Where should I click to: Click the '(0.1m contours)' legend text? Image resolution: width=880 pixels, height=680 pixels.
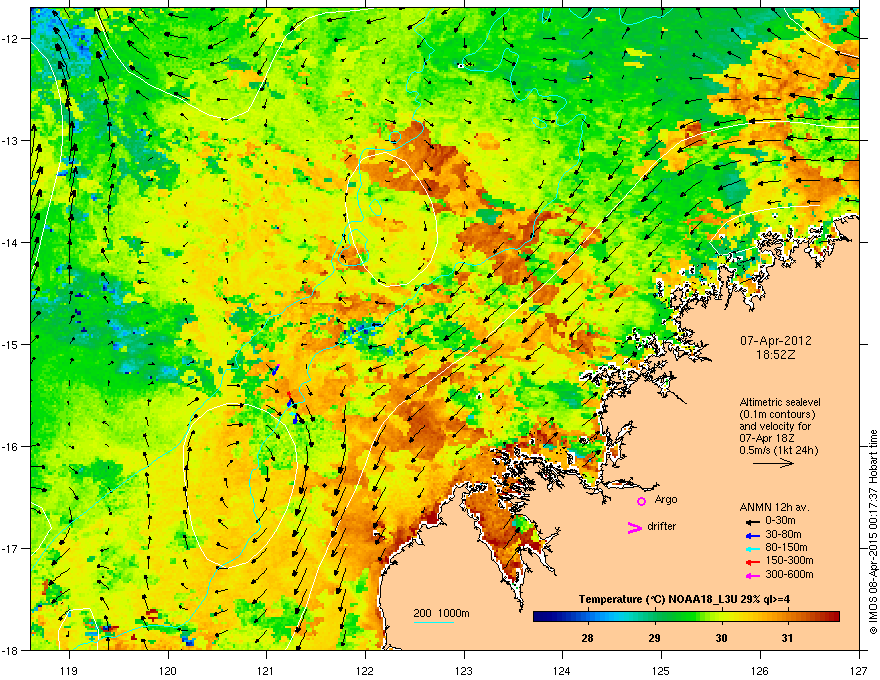point(777,415)
